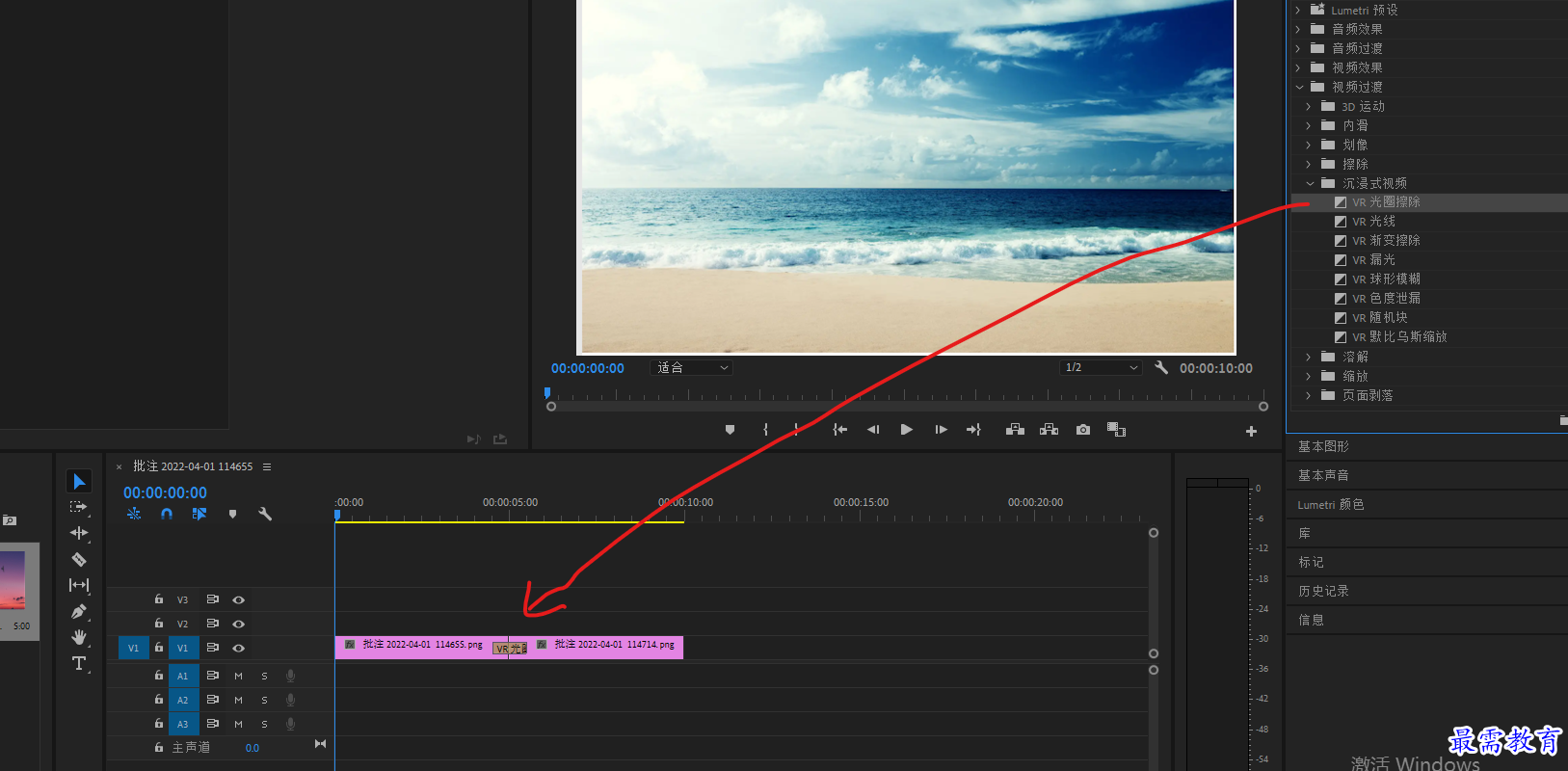Expand the 页面剥落 folder

1309,395
